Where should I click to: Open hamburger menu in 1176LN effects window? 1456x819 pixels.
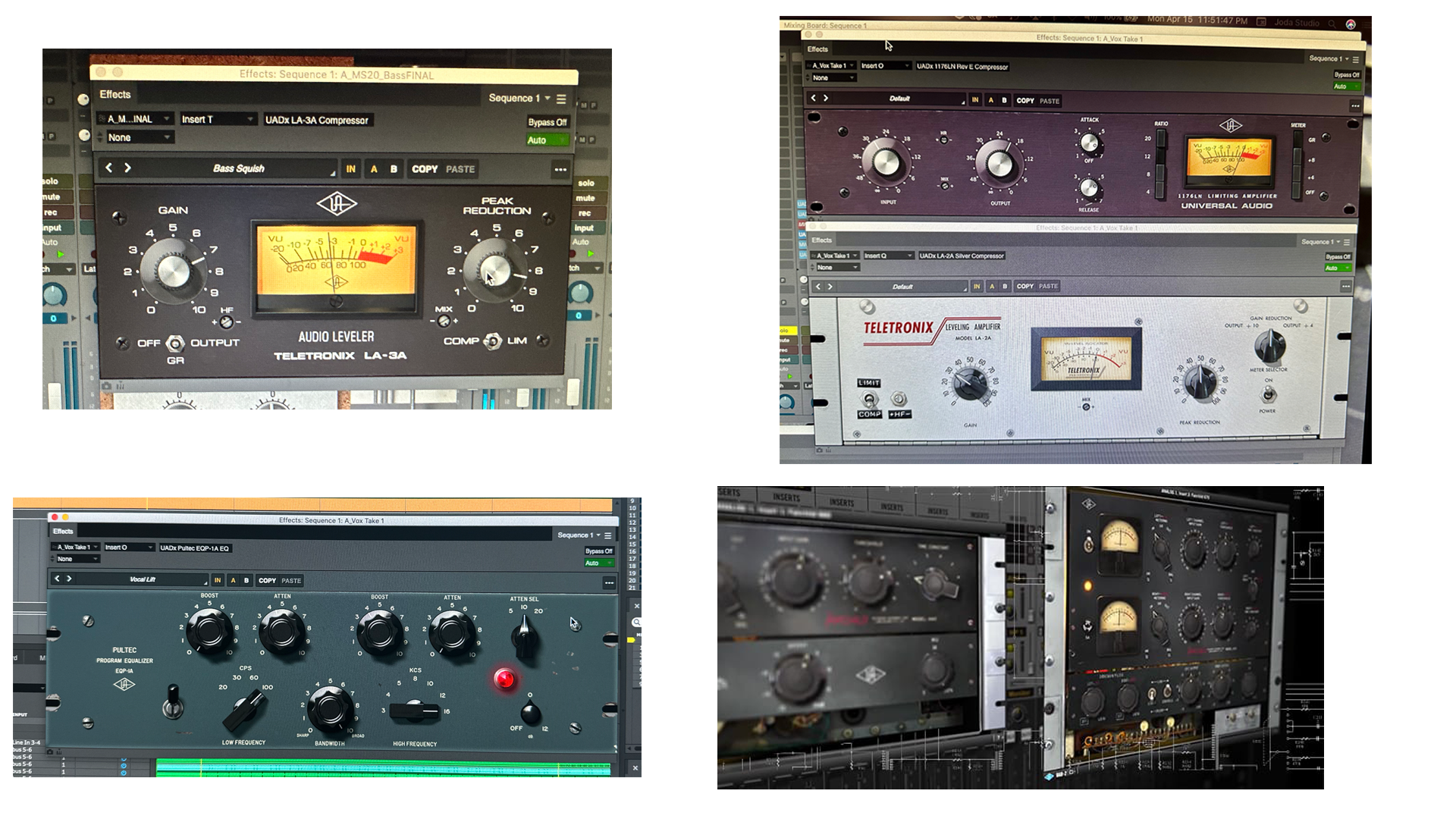pos(1356,59)
